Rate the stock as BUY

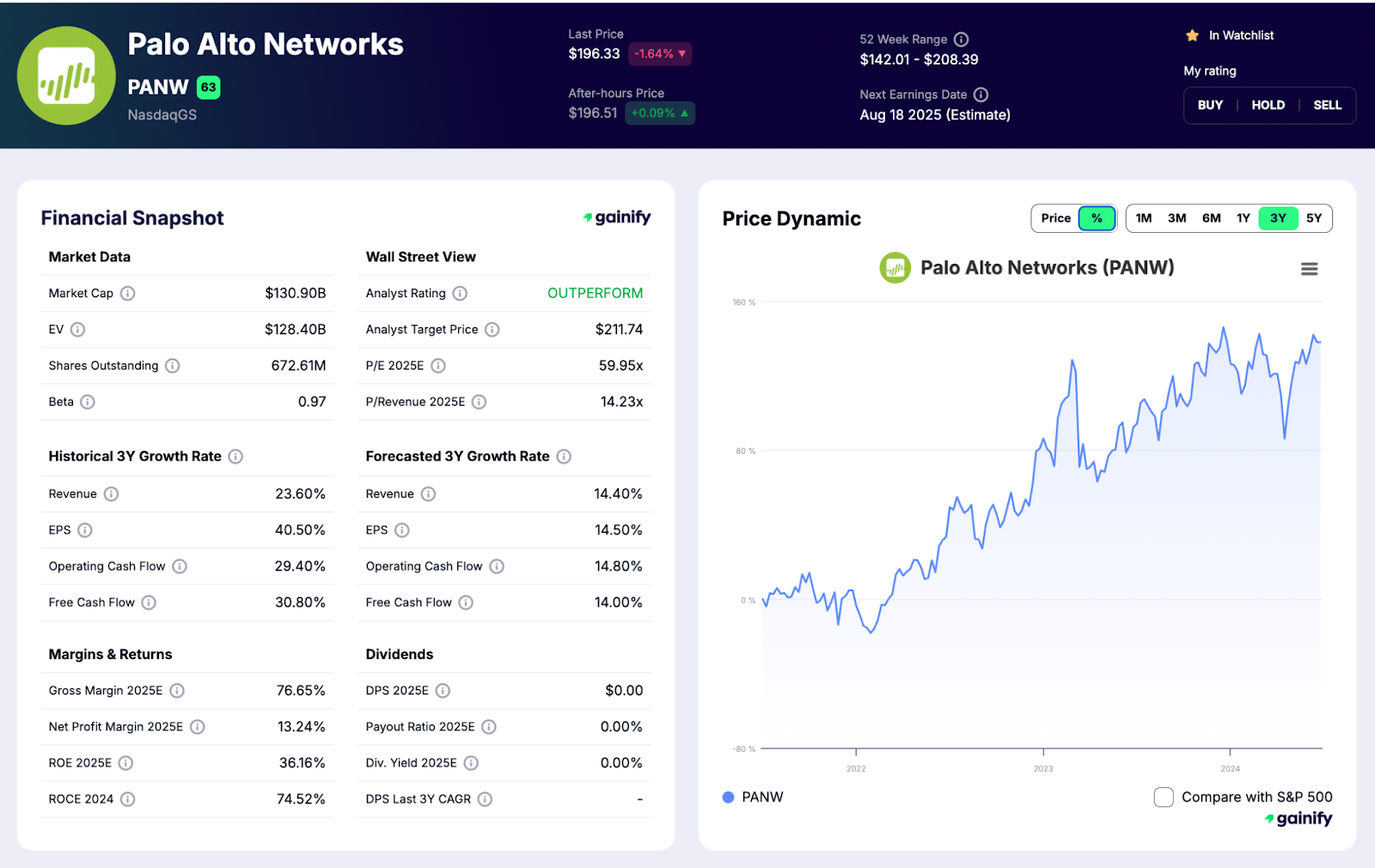coord(1210,105)
